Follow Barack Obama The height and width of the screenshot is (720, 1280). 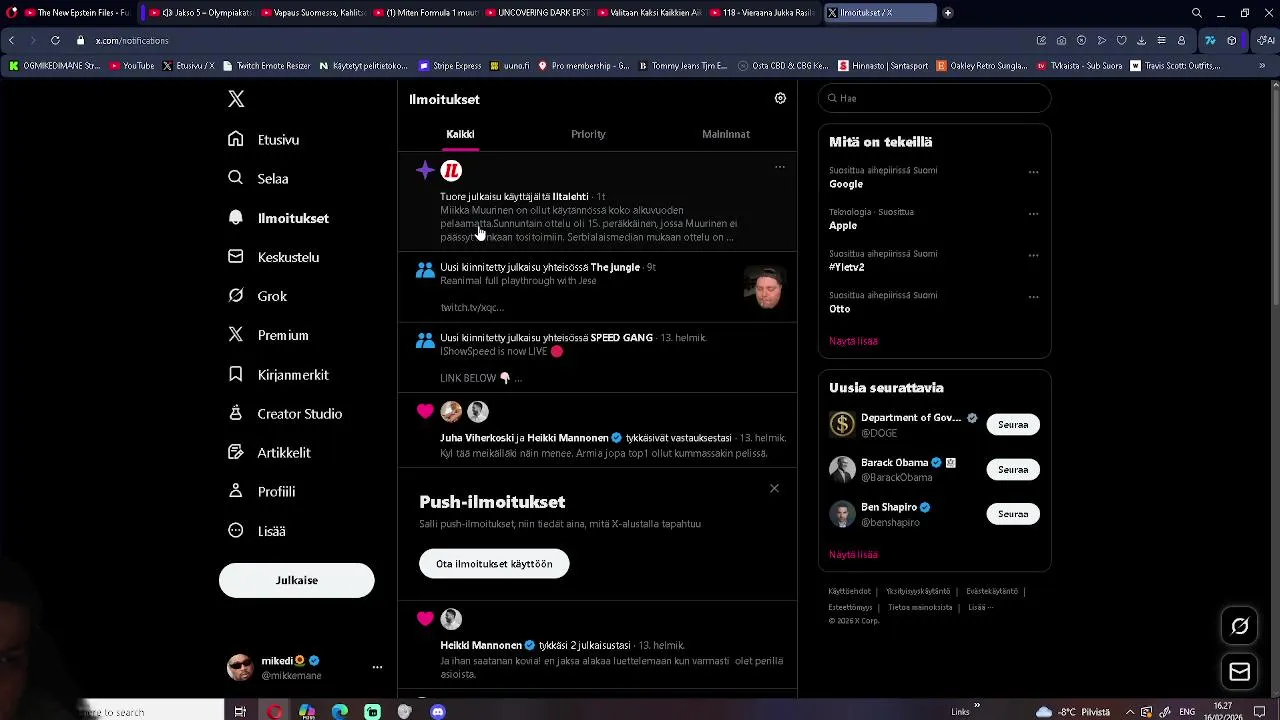[1013, 469]
